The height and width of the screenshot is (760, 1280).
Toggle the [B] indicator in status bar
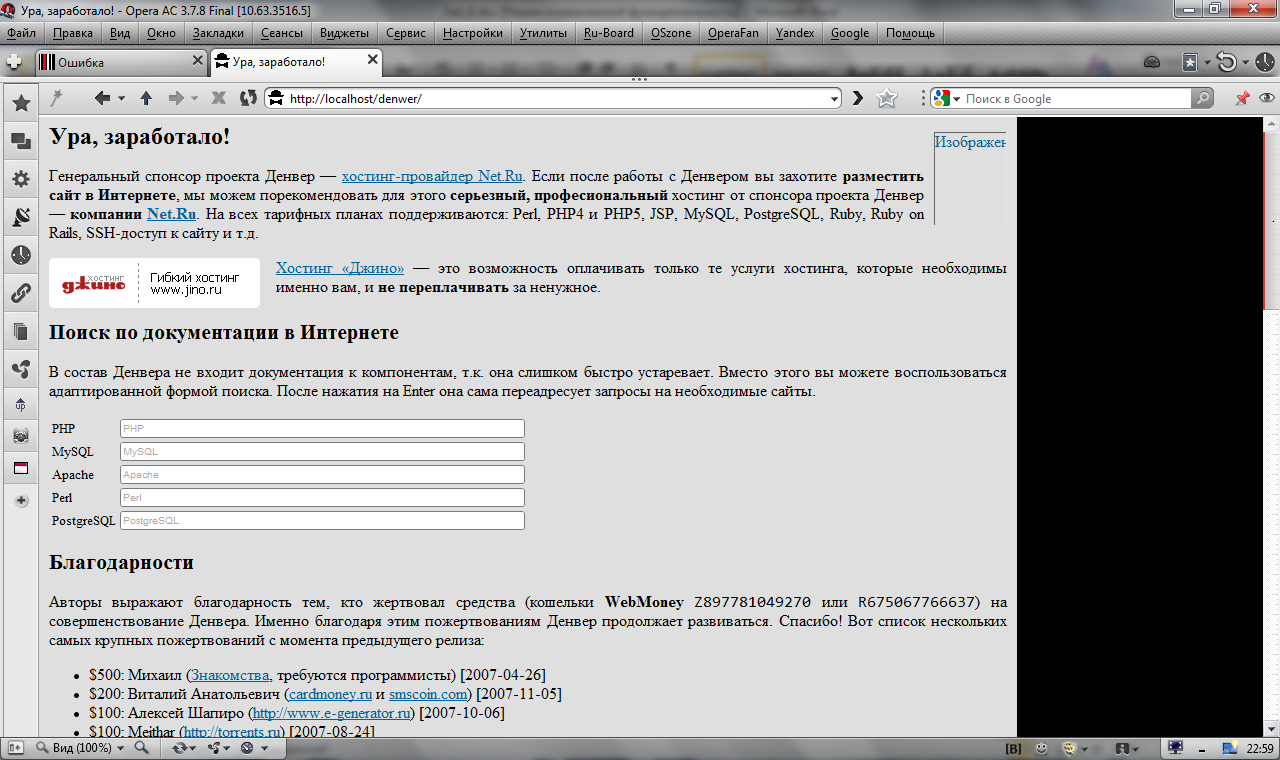[1012, 748]
